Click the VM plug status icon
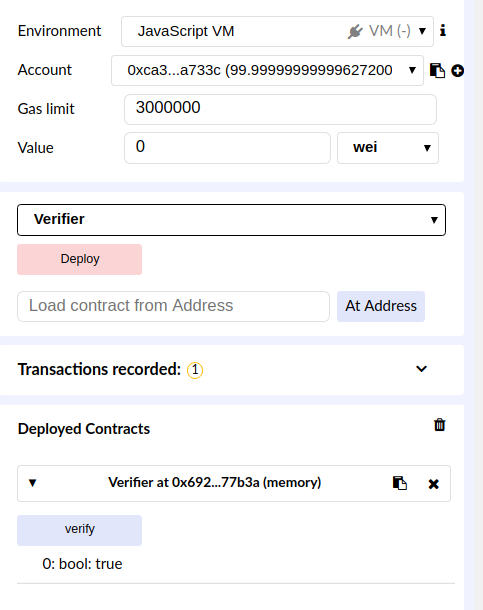 coord(355,31)
